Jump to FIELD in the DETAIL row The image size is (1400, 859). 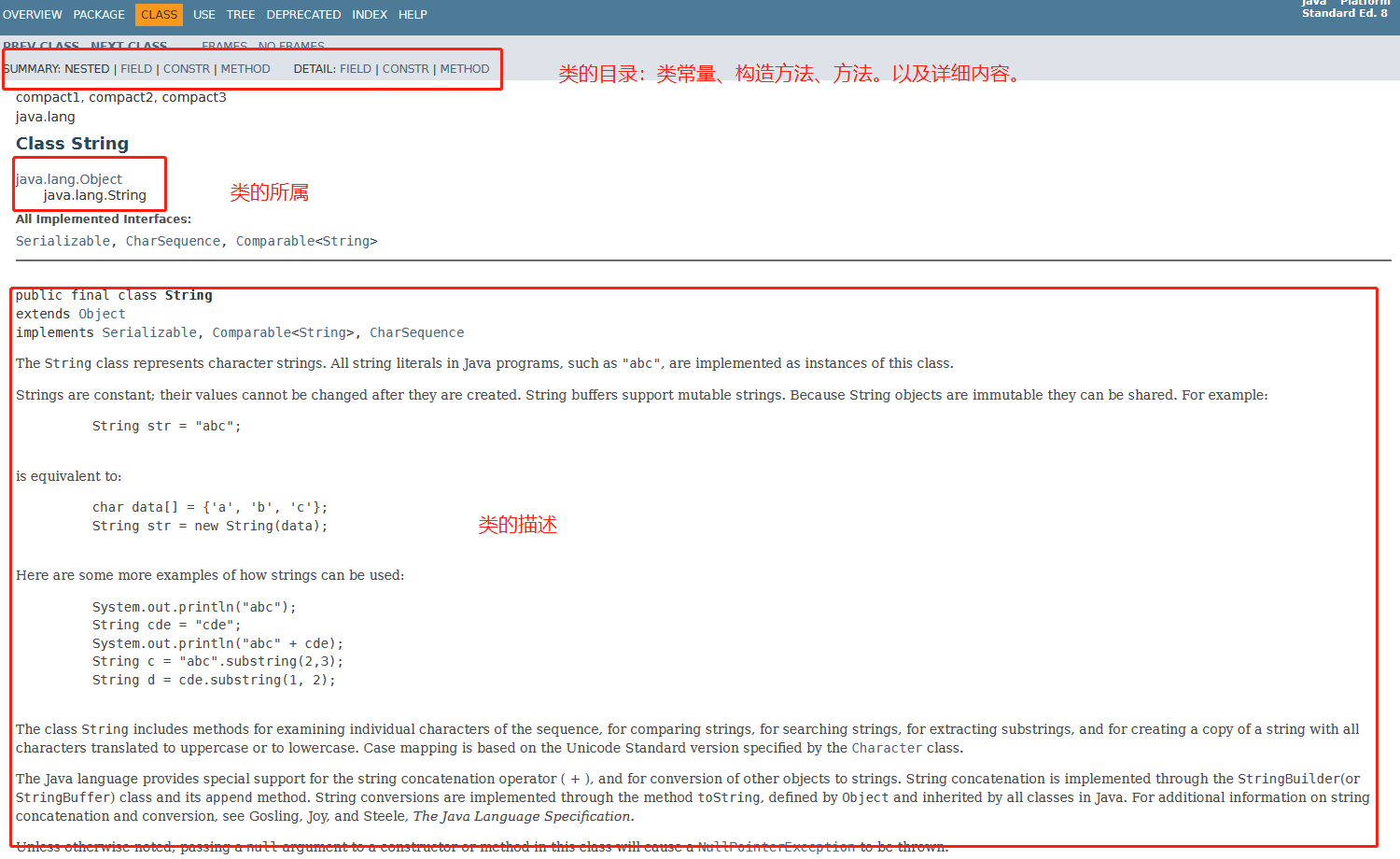pos(356,69)
